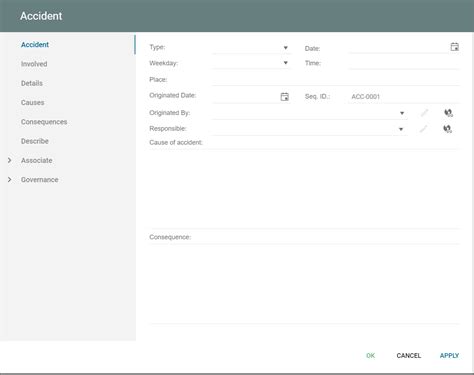
Task: Click the edit pencil beside Originated By
Action: click(424, 113)
